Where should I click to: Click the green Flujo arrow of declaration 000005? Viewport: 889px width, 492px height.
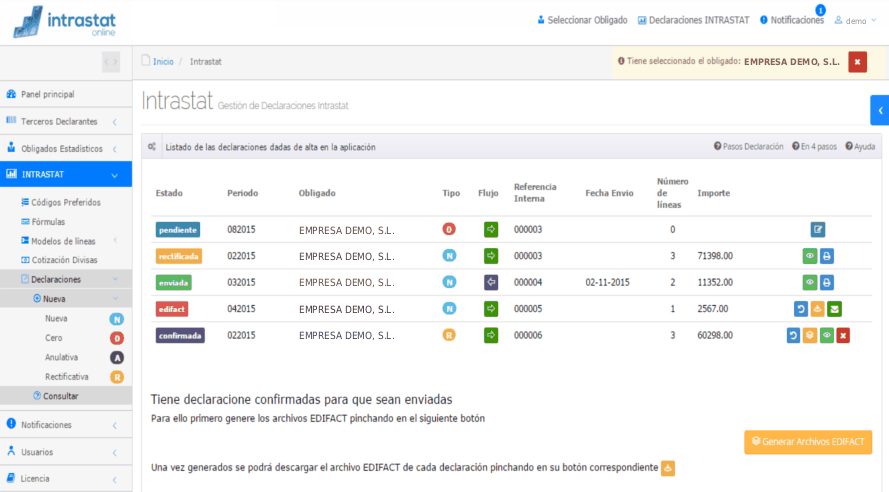pyautogui.click(x=491, y=309)
